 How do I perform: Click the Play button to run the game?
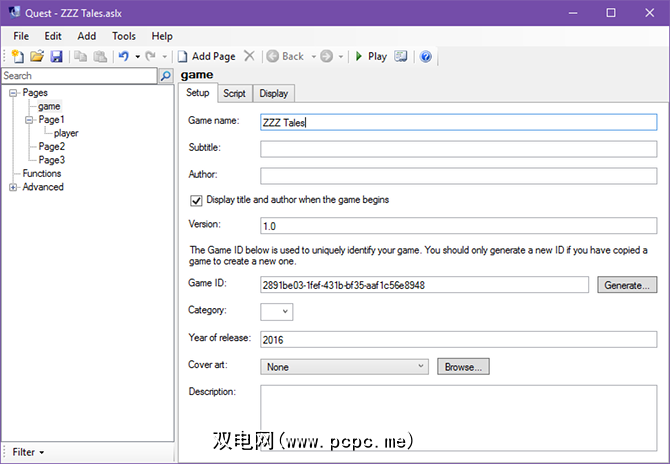click(x=370, y=57)
